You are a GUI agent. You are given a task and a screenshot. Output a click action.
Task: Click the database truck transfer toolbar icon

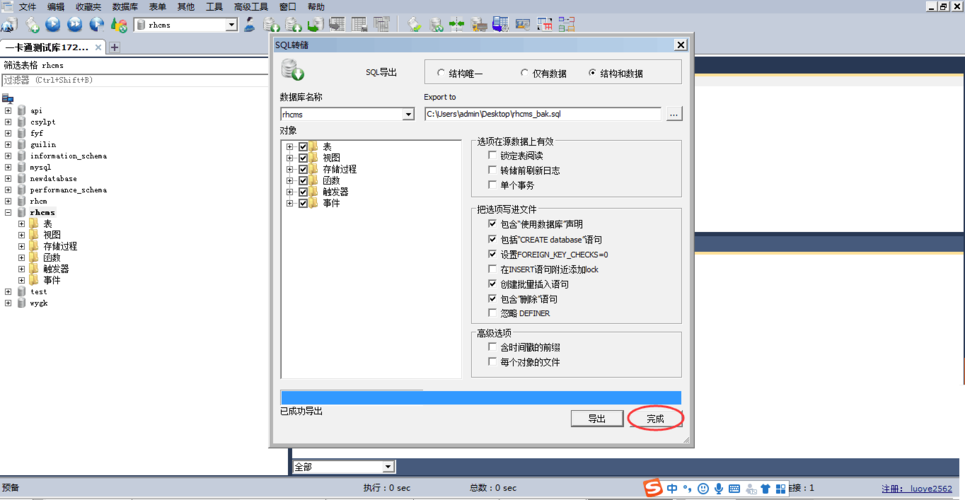click(479, 25)
